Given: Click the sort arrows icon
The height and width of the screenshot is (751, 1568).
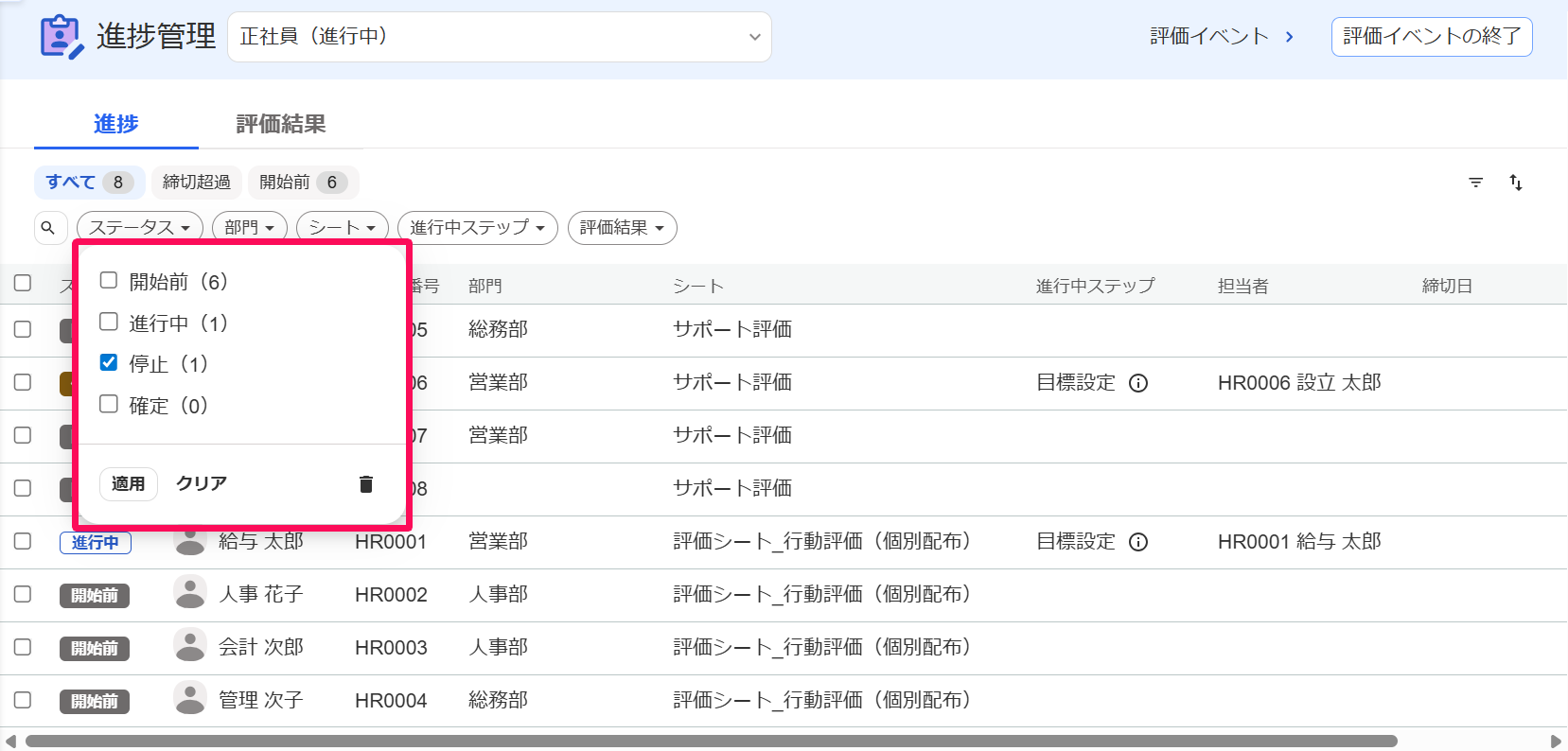Looking at the screenshot, I should coord(1516,183).
